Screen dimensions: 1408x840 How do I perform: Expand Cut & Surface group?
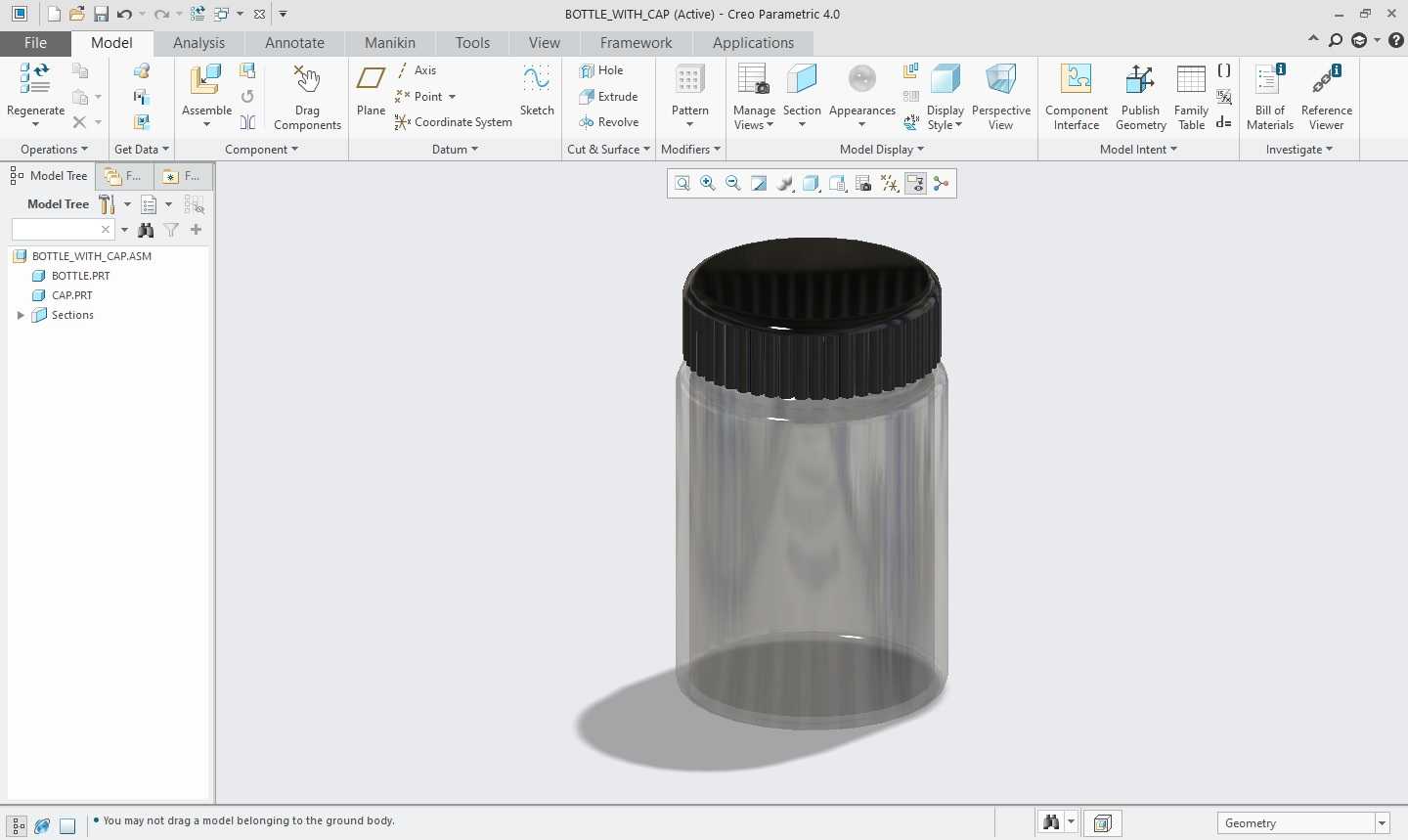click(608, 150)
